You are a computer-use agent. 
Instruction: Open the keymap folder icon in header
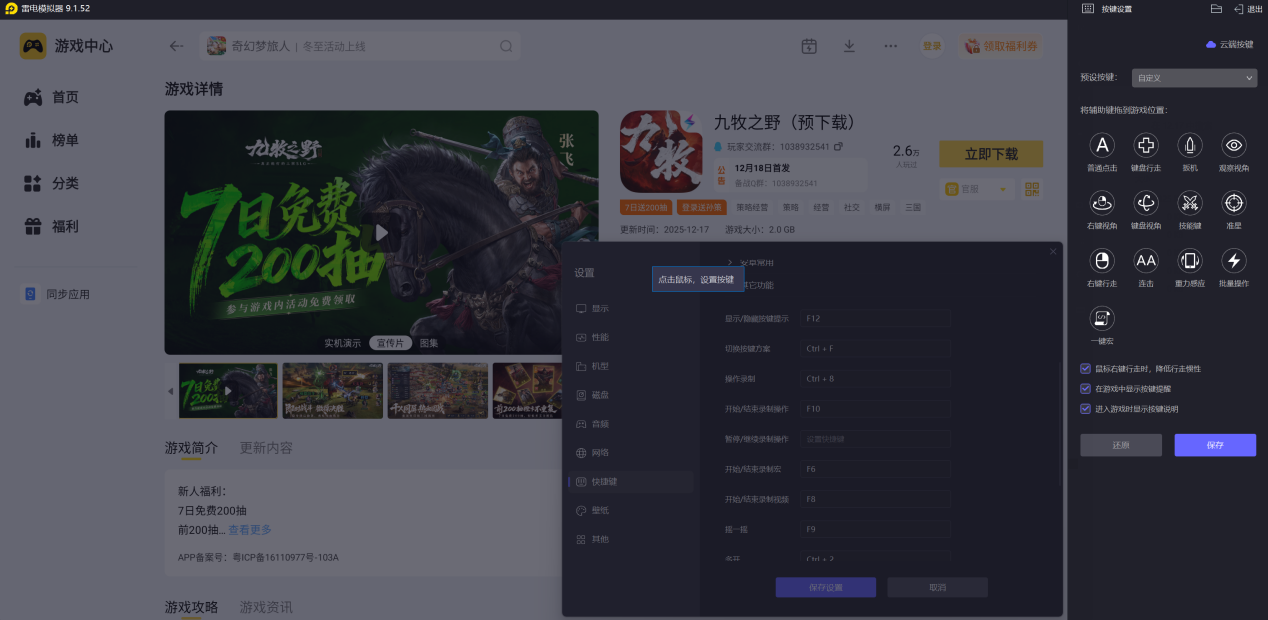click(1216, 8)
